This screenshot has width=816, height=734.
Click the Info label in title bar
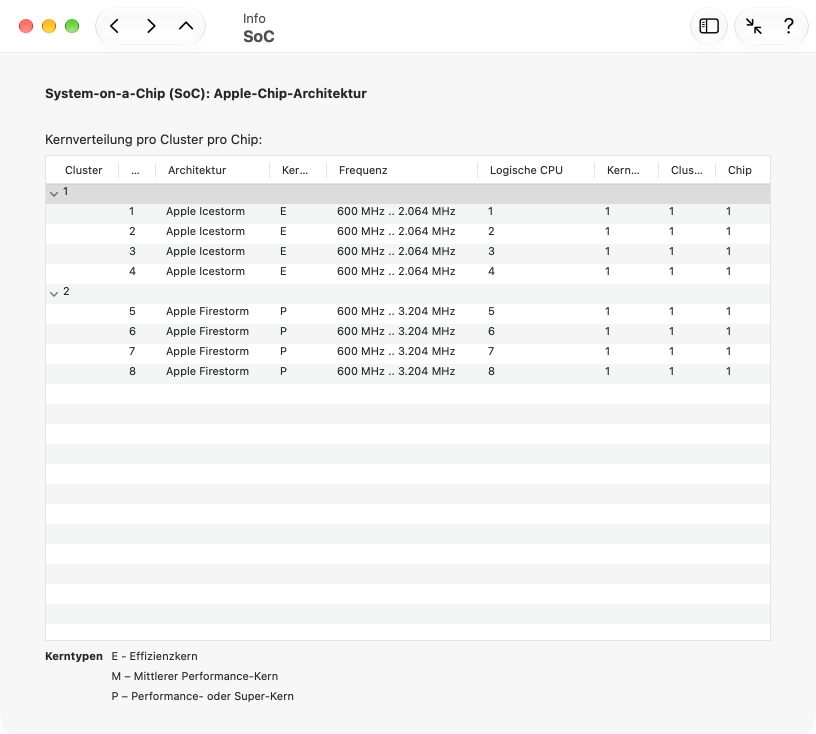point(254,19)
